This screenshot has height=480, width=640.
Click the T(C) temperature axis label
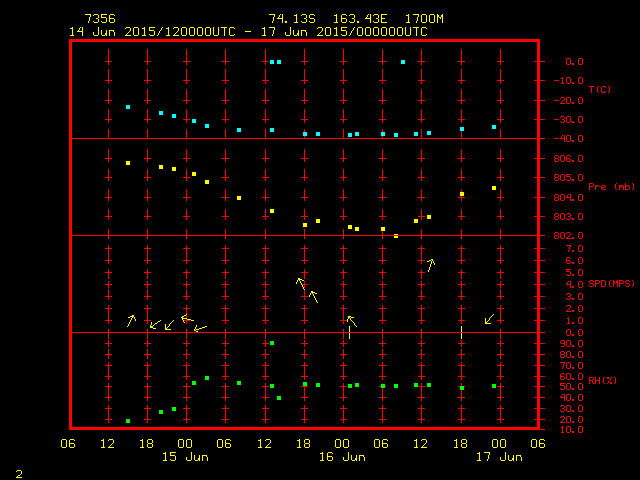pos(599,90)
